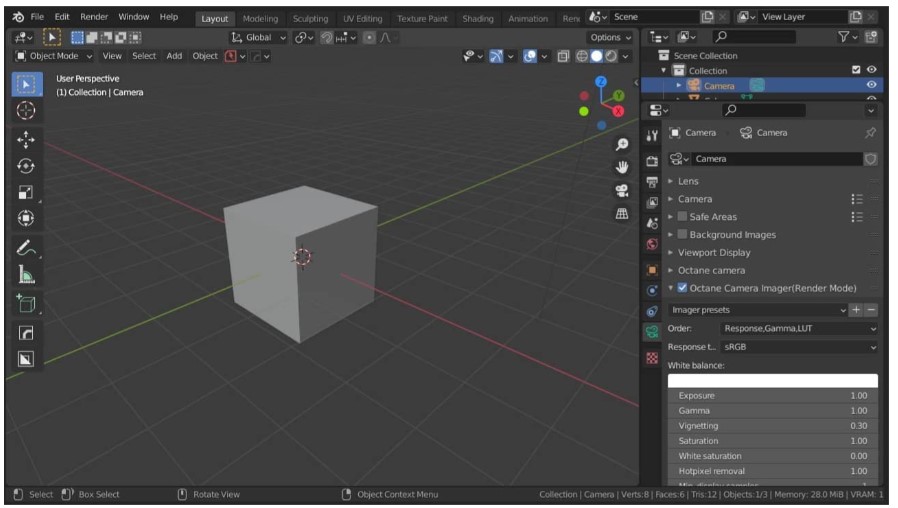Click the Exposure value field
This screenshot has width=898, height=508.
772,396
